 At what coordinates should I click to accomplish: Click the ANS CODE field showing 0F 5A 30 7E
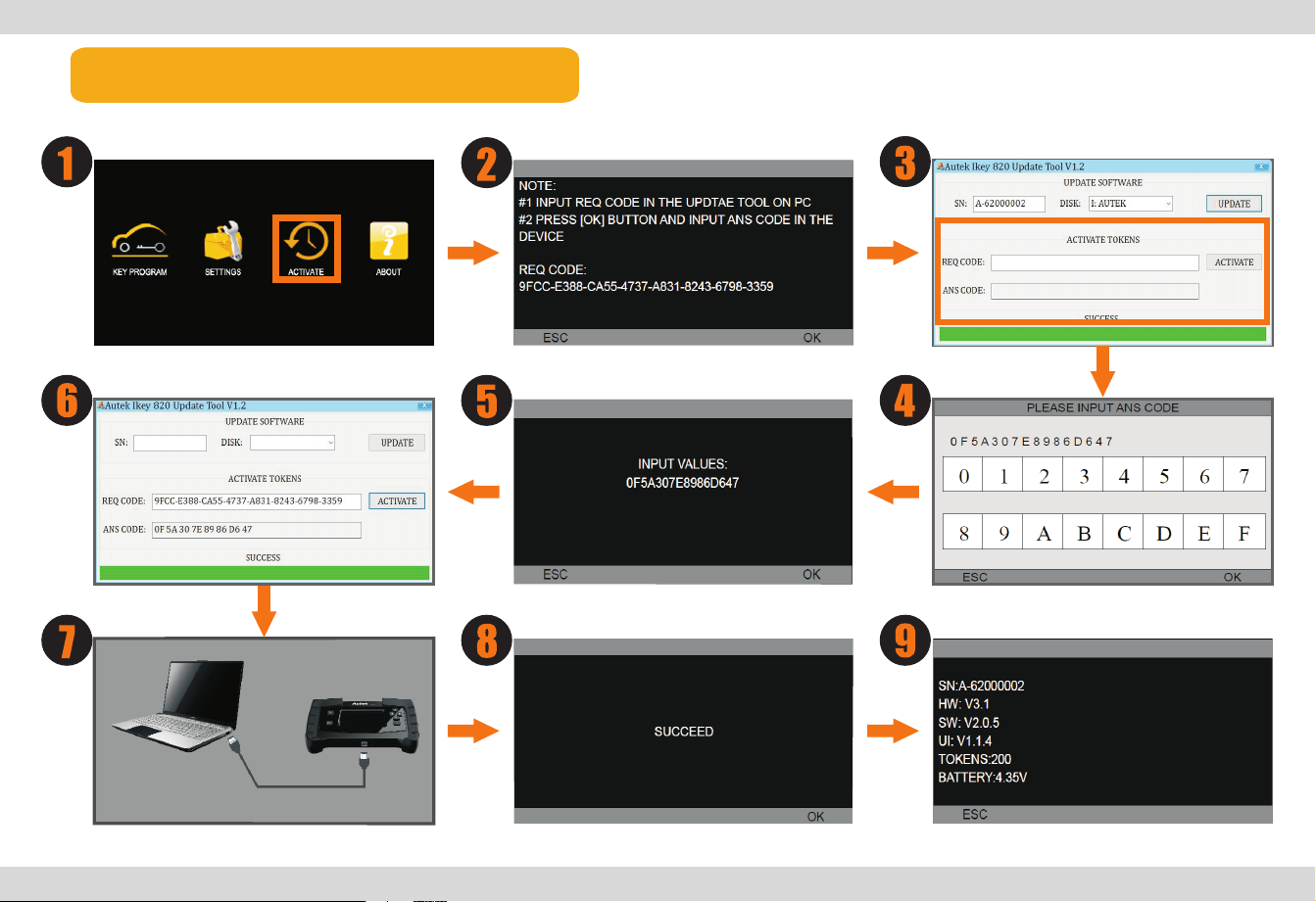[256, 530]
